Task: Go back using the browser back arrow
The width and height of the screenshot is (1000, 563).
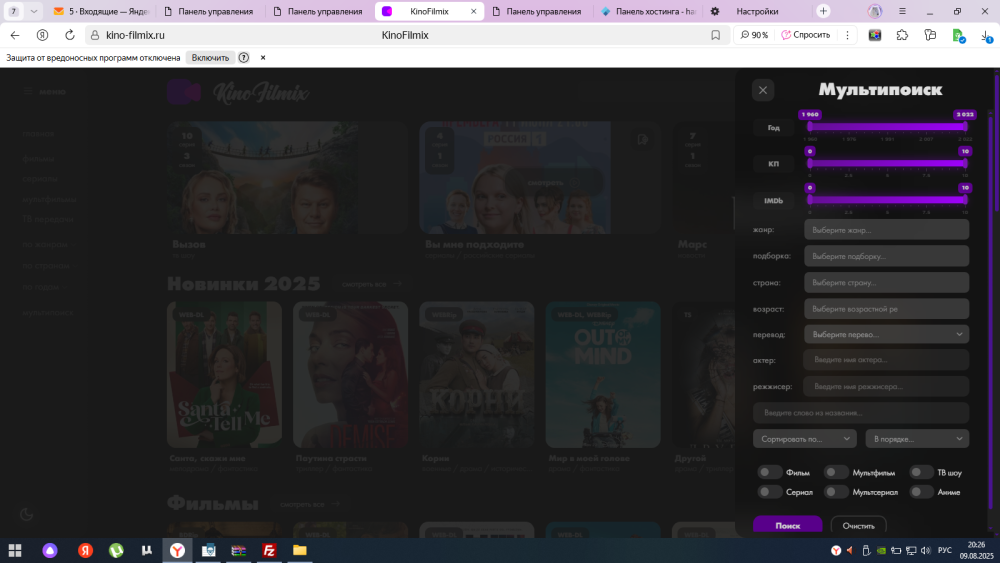Action: coord(15,35)
